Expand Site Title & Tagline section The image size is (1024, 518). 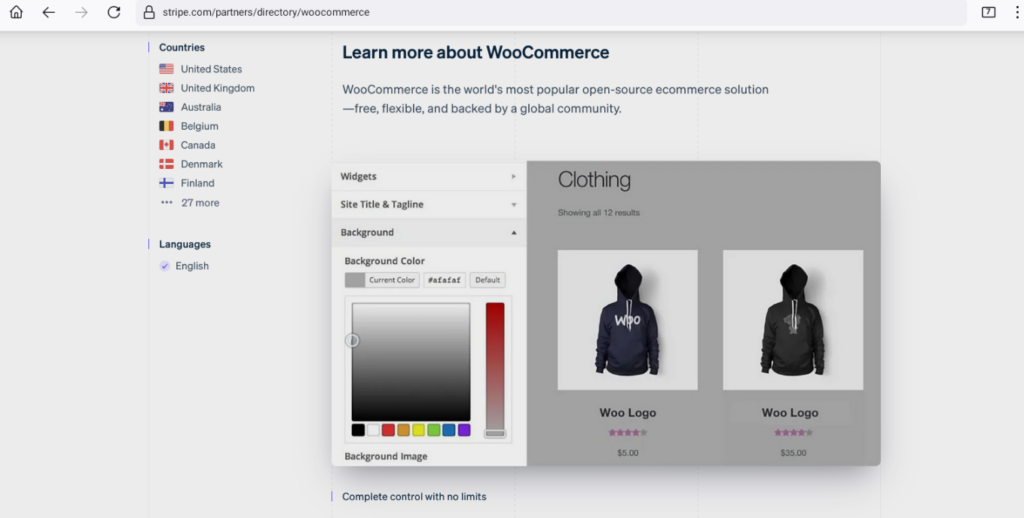coord(428,204)
